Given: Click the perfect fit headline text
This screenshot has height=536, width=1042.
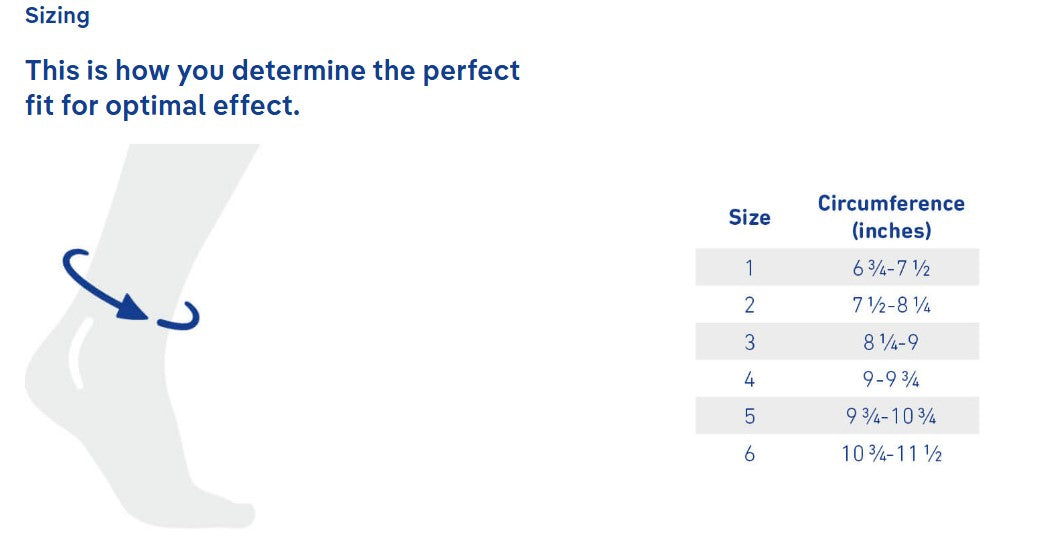Looking at the screenshot, I should click(272, 88).
